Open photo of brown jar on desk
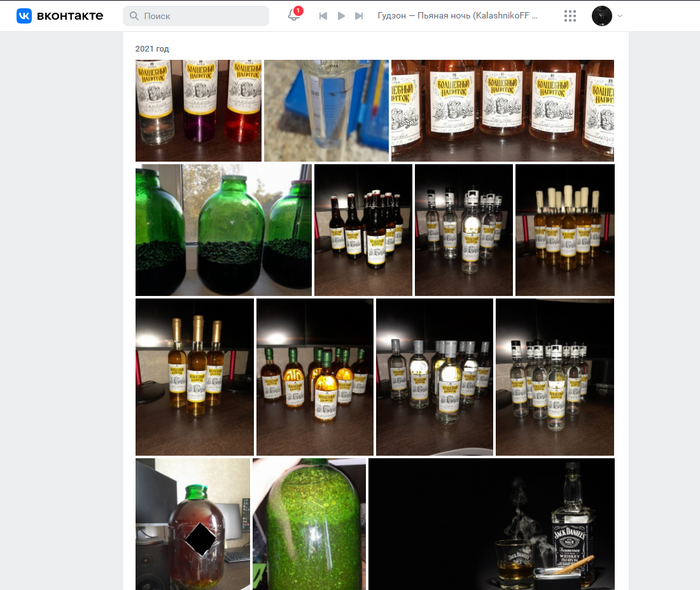This screenshot has height=590, width=700. pyautogui.click(x=193, y=524)
